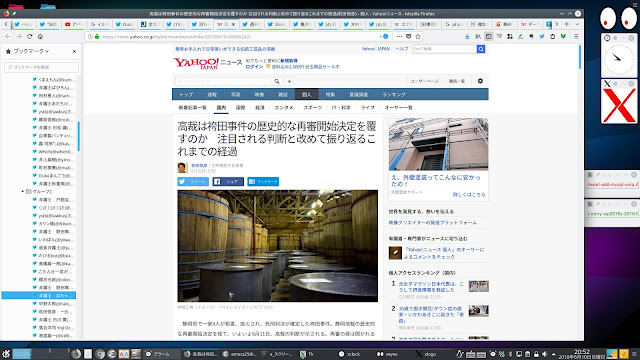Click the browser forward arrow
Image resolution: width=640 pixels, height=360 pixels.
pyautogui.click(x=19, y=36)
